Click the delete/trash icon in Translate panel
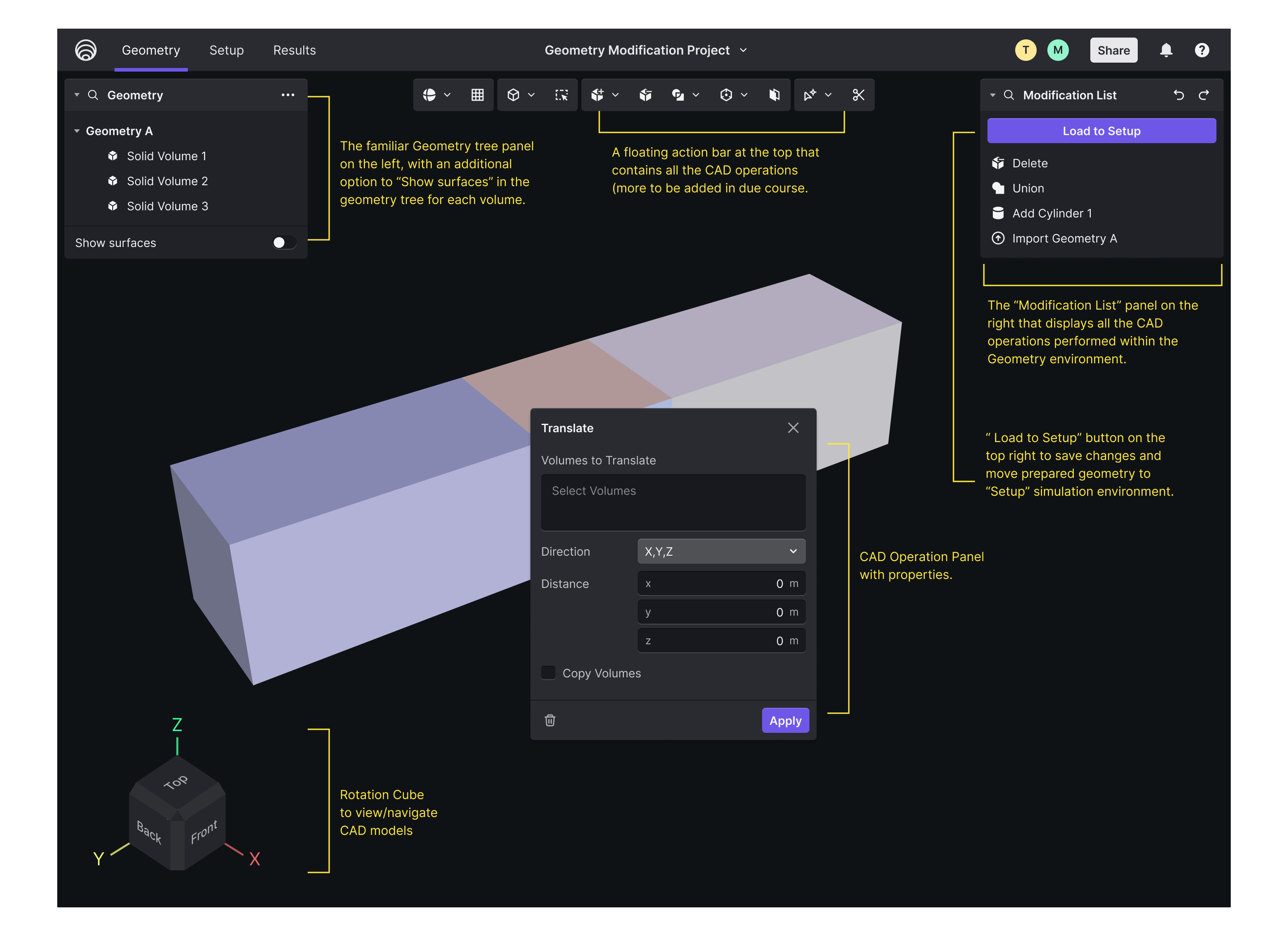 pos(550,720)
